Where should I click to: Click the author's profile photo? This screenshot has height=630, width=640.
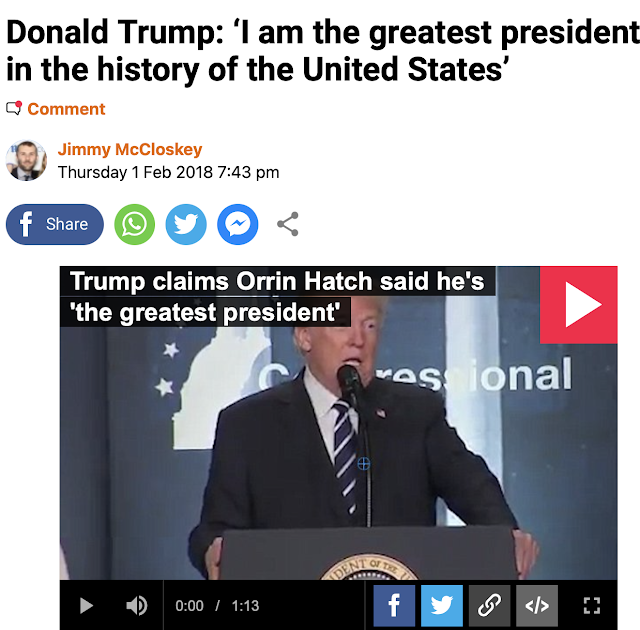[x=26, y=160]
